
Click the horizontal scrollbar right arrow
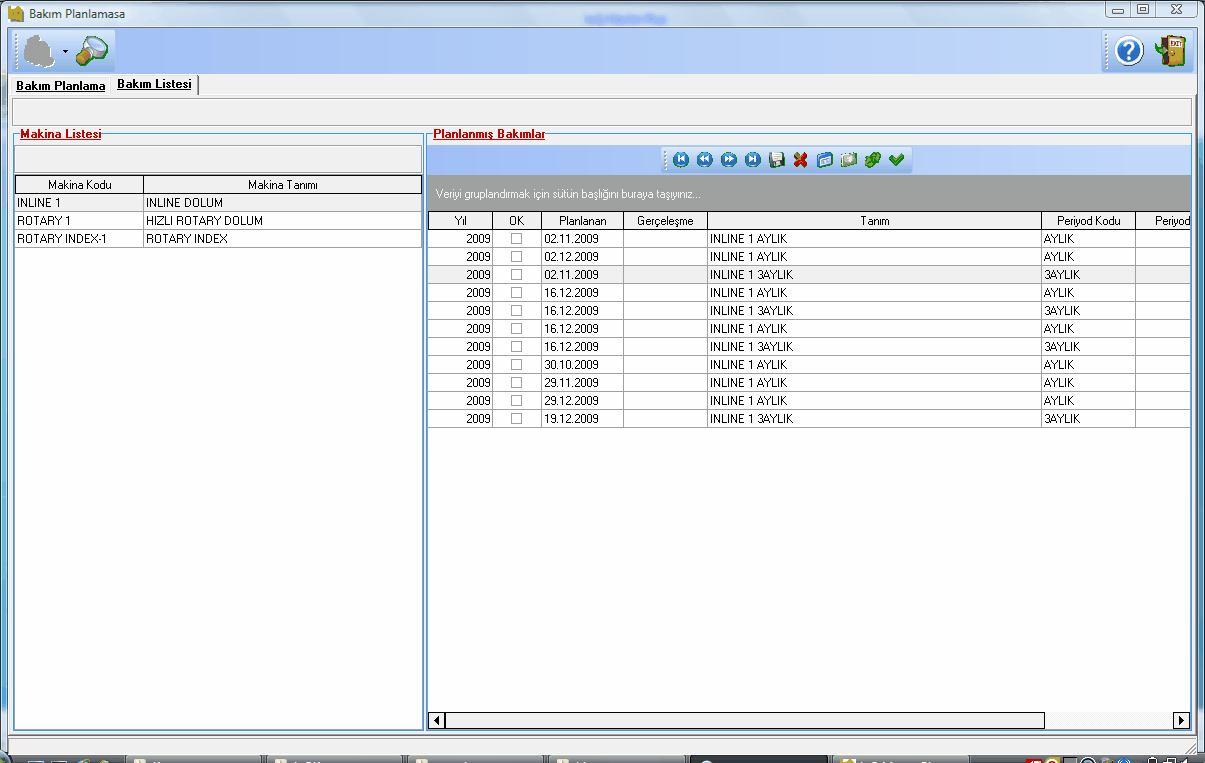click(1181, 720)
